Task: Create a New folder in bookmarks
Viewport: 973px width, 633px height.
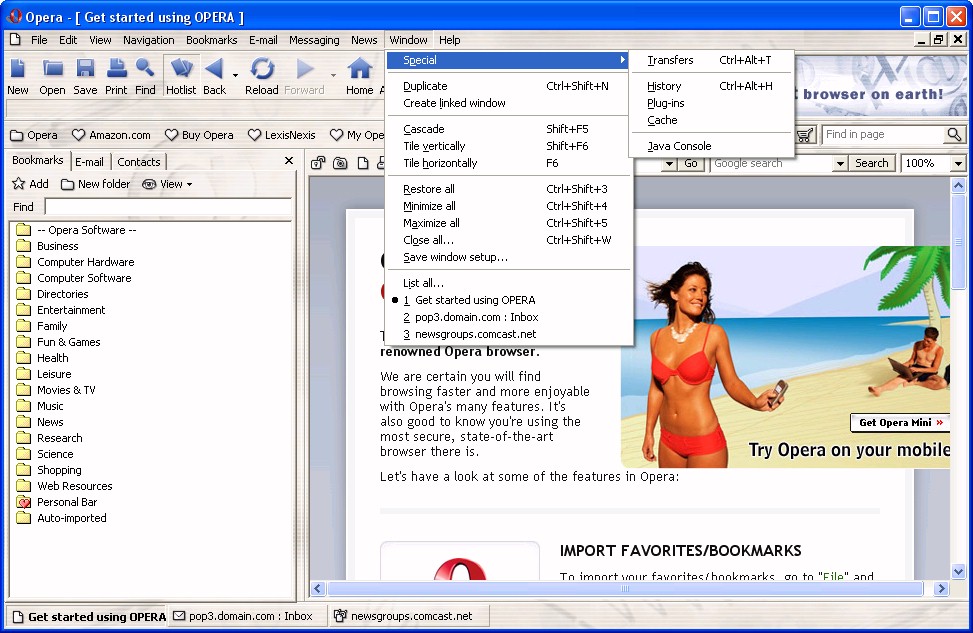Action: point(96,184)
